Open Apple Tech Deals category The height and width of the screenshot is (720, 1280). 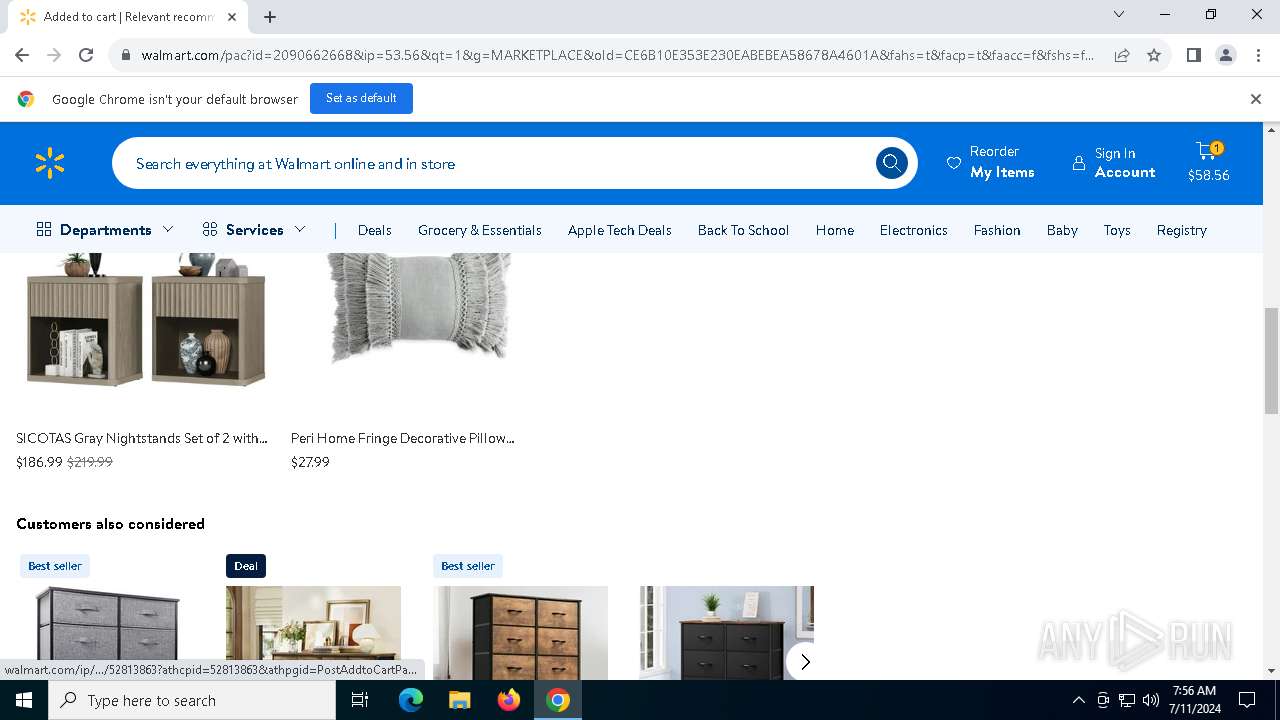[619, 230]
